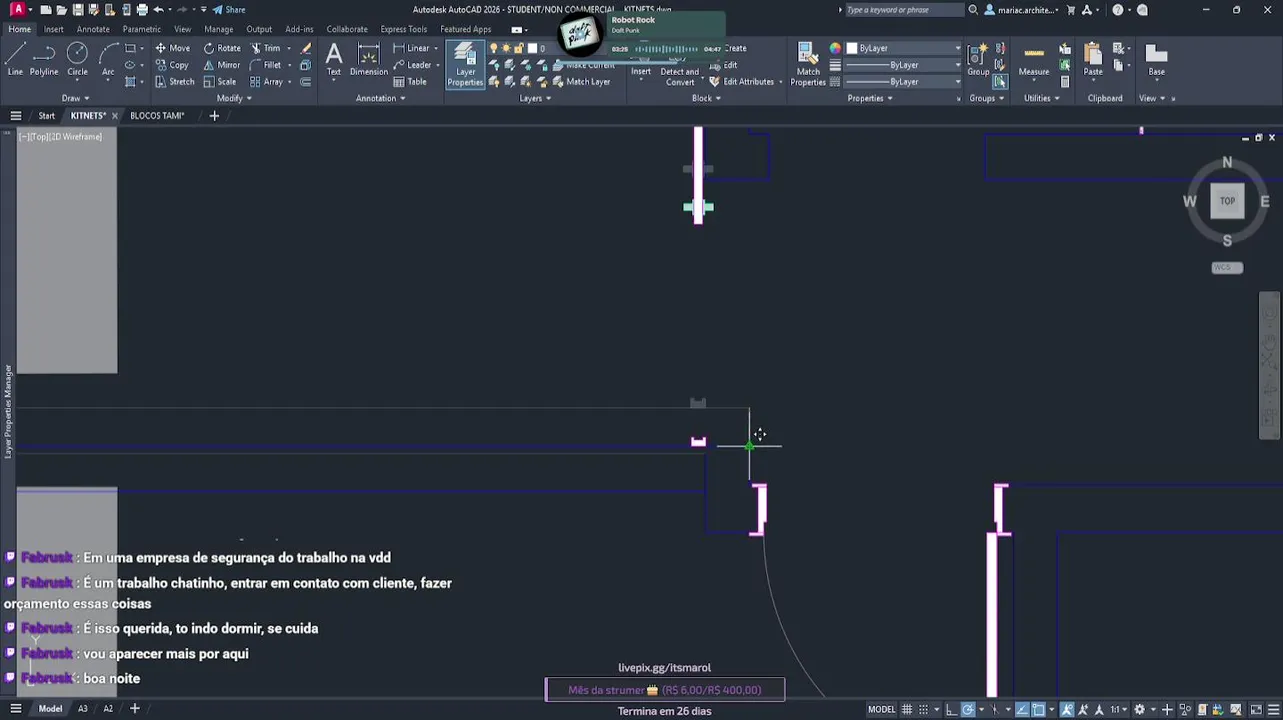
Task: Open the annotation scale 1:1 dropdown
Action: click(1119, 710)
